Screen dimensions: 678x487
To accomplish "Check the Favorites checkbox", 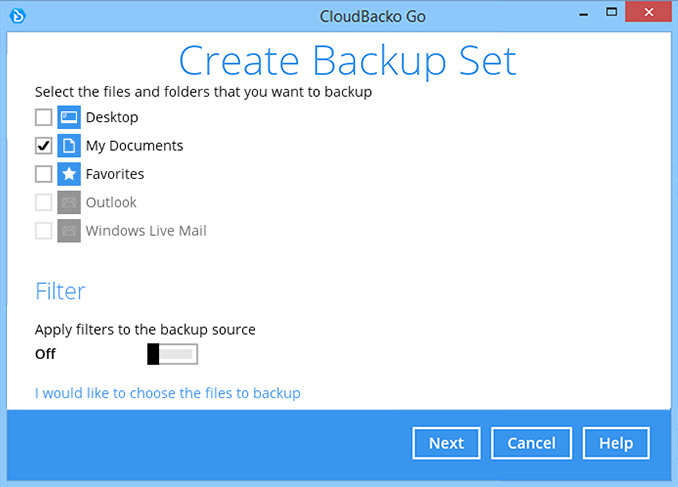I will (44, 174).
